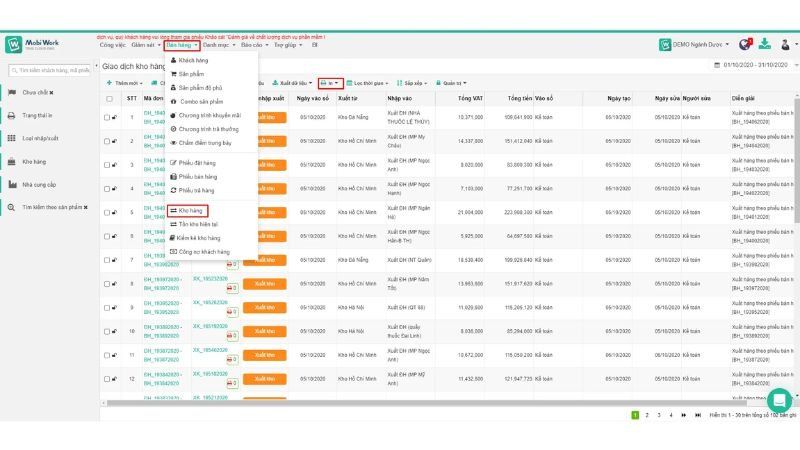Click the MobiWork logo in the header

click(x=33, y=44)
